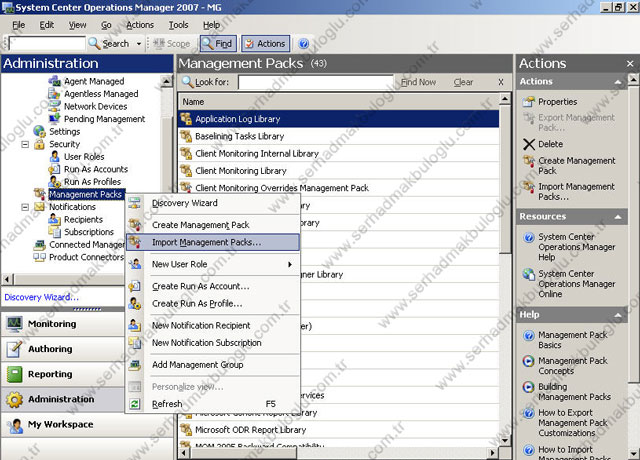Click scroll up arrow of navigation tree
The width and height of the screenshot is (640, 460).
point(167,81)
